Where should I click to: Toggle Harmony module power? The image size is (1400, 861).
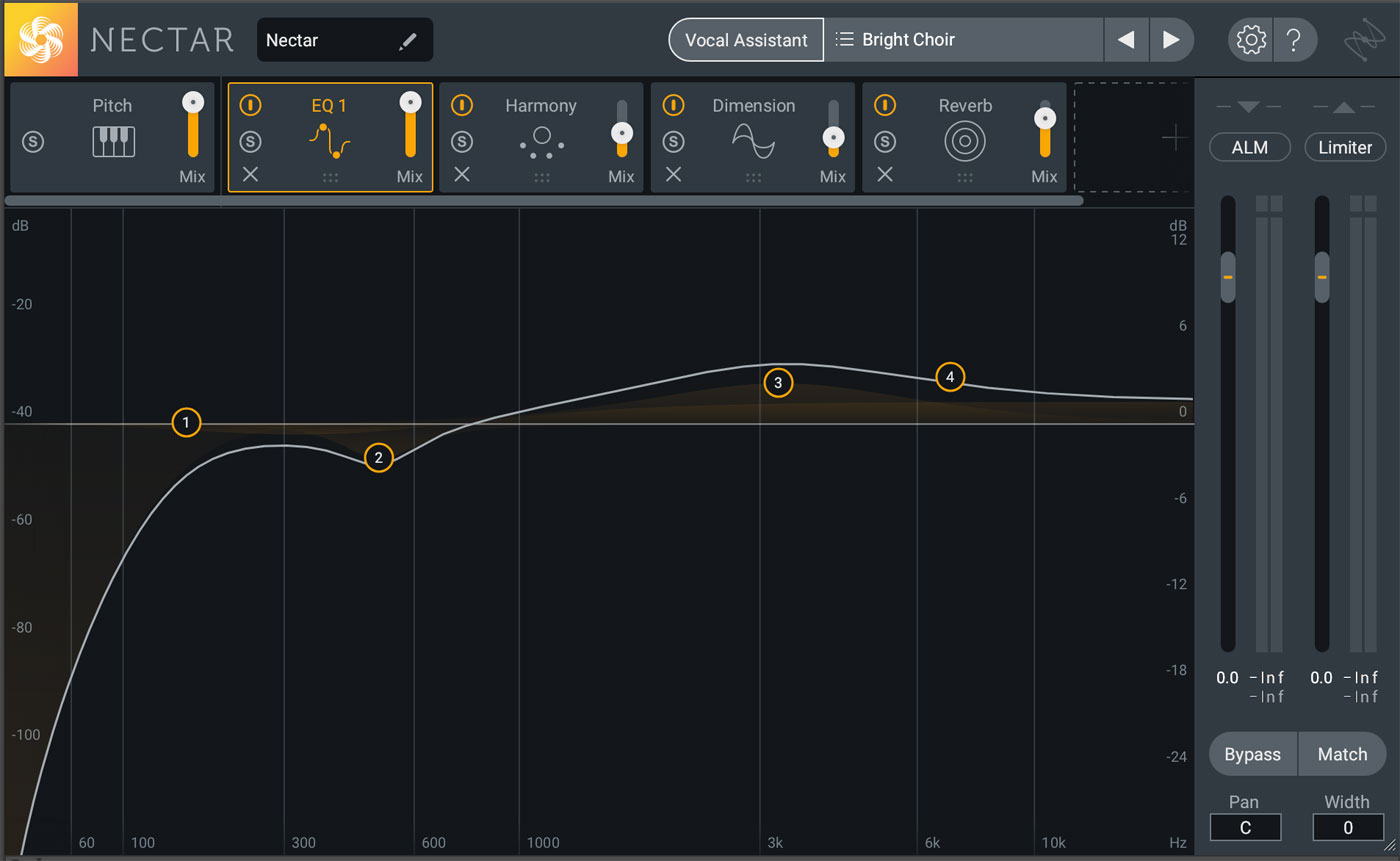click(x=462, y=105)
